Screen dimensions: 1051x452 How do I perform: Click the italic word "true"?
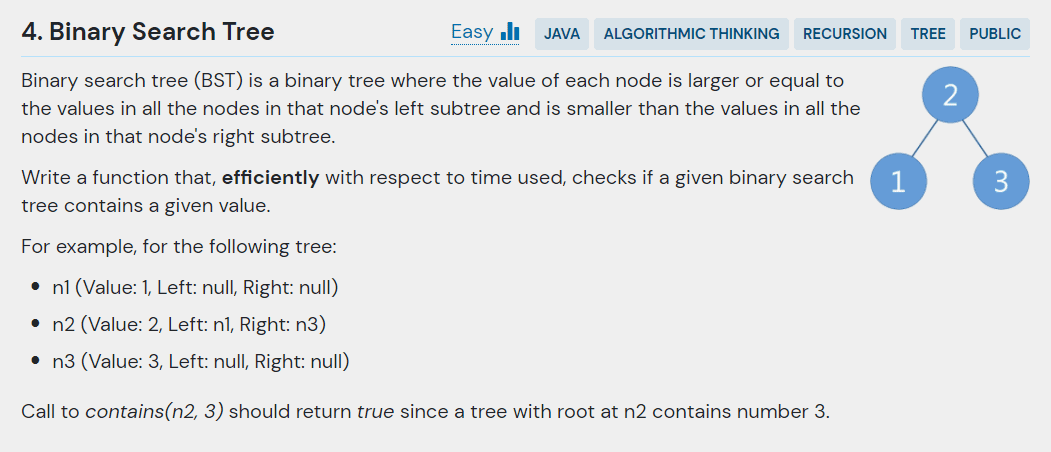click(375, 411)
